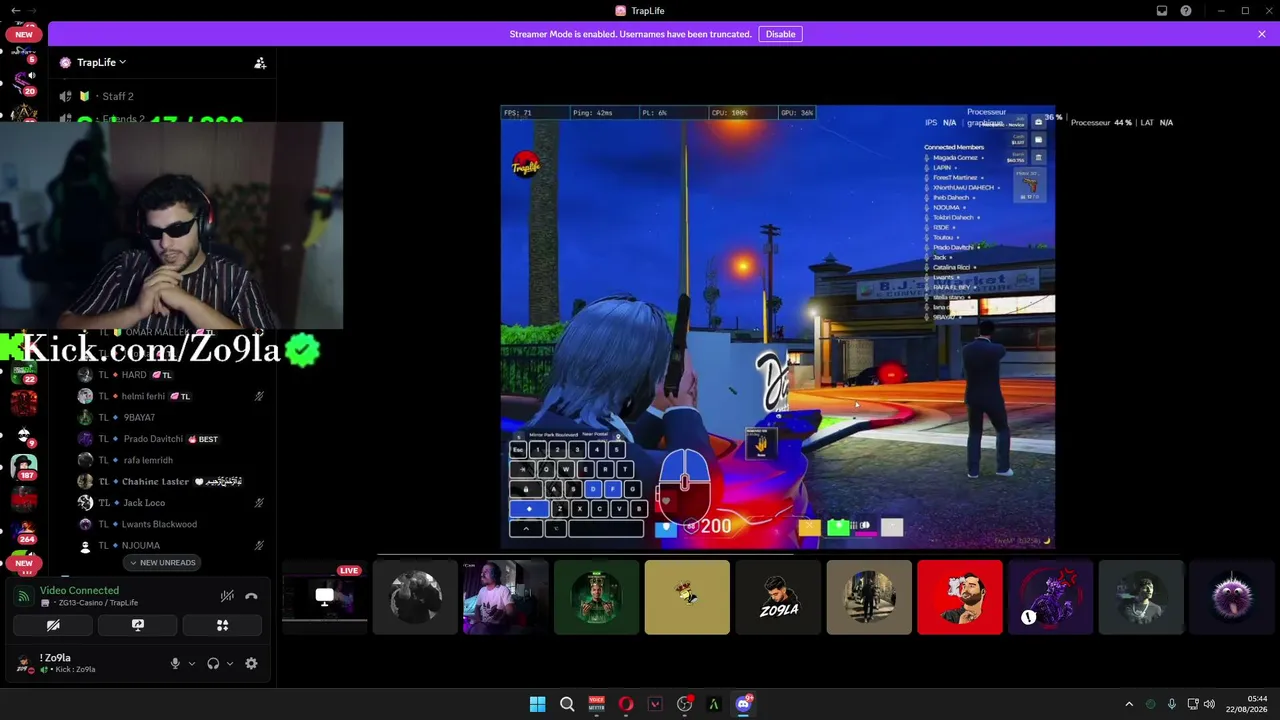Open the server icon with badge 187

(x=24, y=466)
